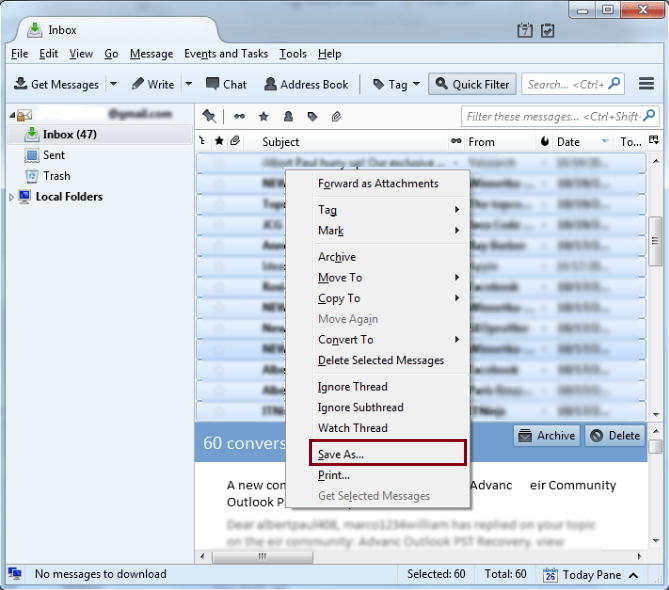Sort by junk status flame column
This screenshot has height=590, width=669.
[544, 141]
